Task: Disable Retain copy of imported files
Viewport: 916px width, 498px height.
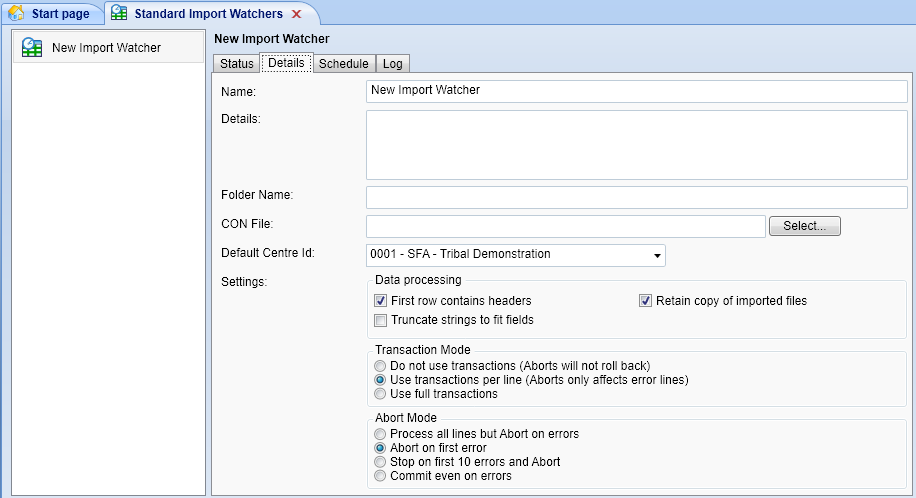Action: point(645,301)
